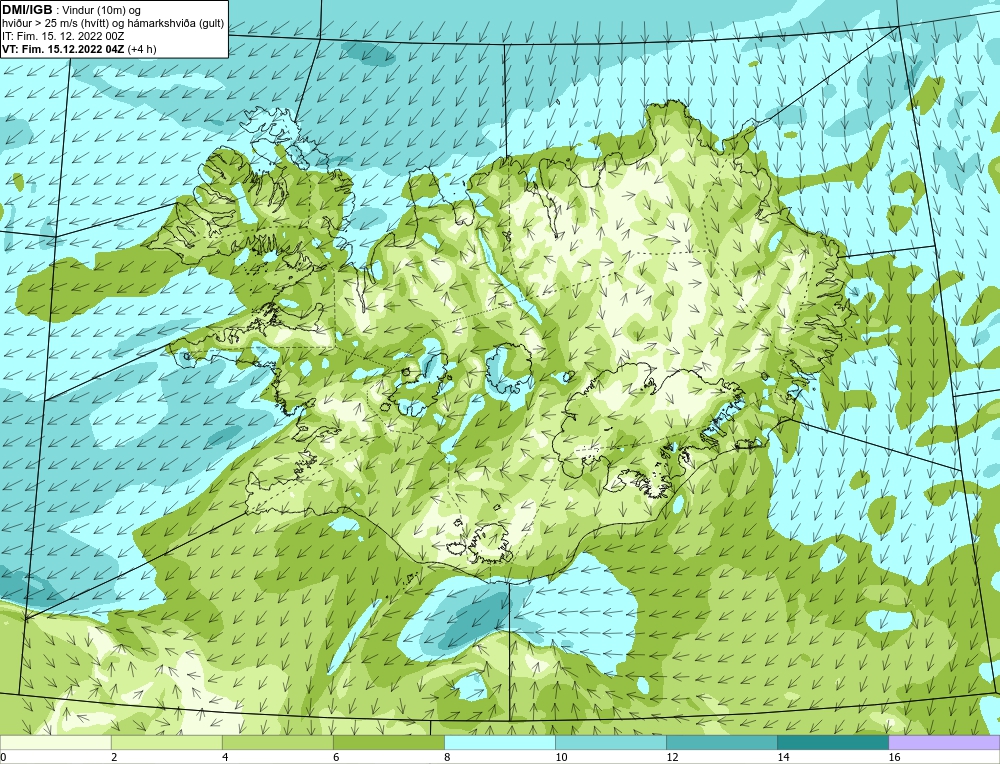Click the 10–12 m/s turquoise legend swatch
1000x764 pixels.
pyautogui.click(x=610, y=742)
